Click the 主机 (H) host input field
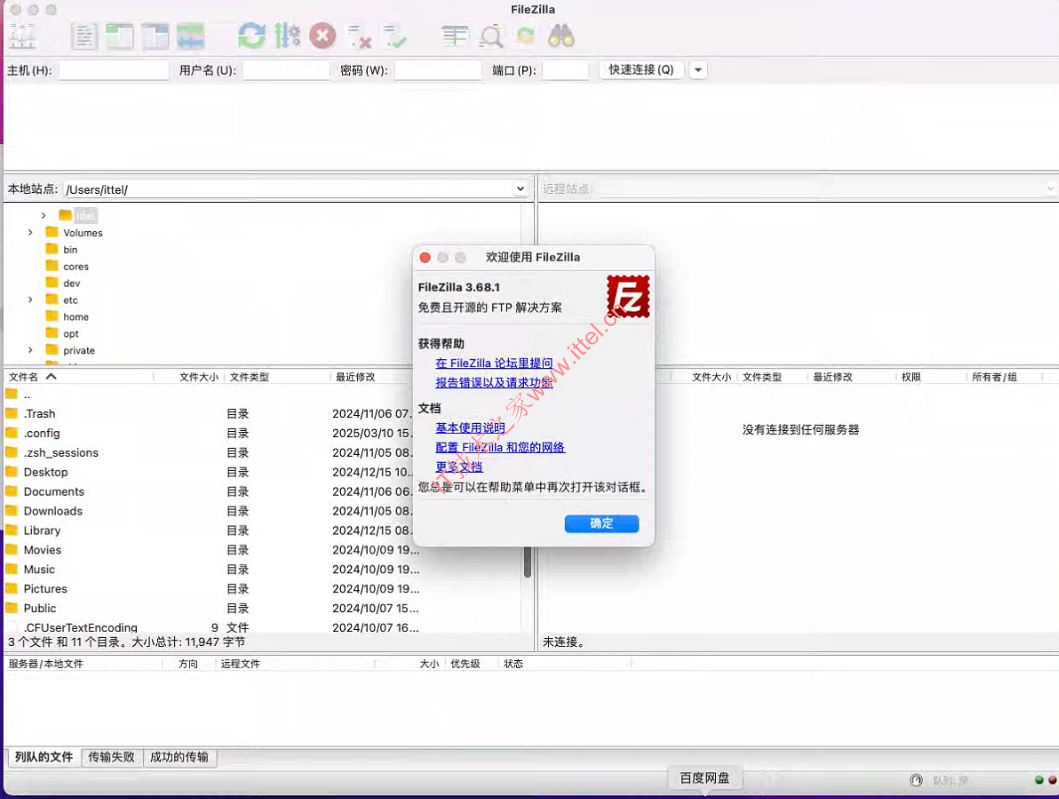 click(x=113, y=70)
